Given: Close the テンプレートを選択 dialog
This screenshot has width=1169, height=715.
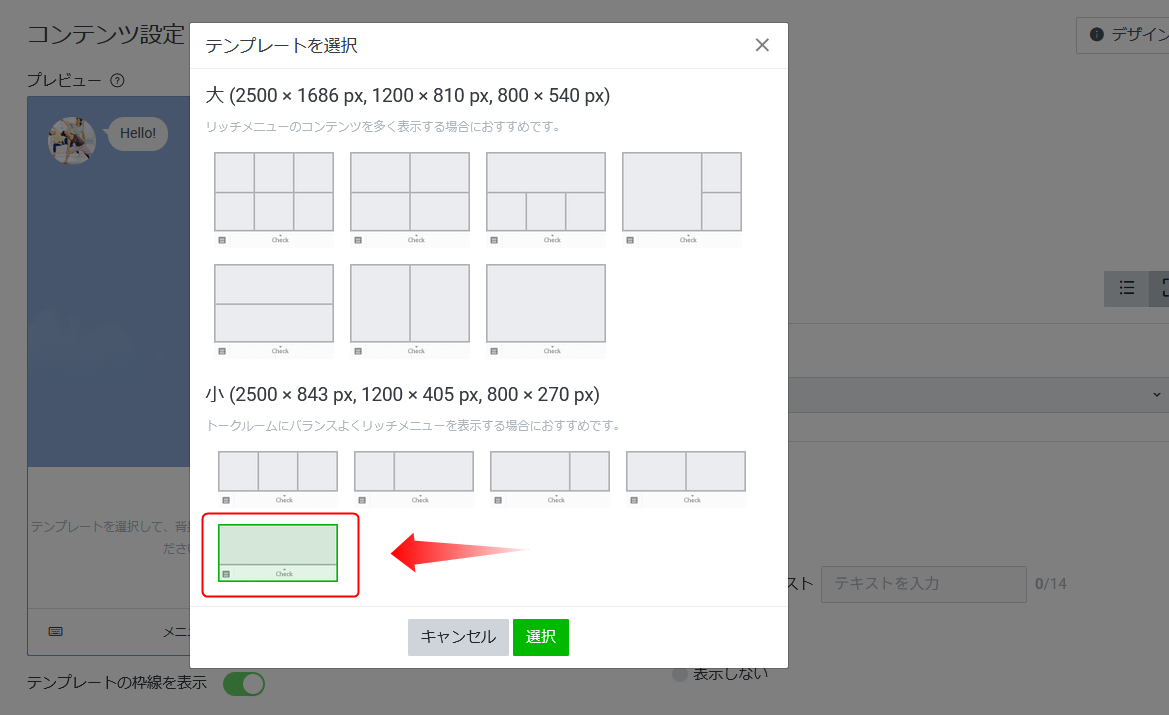Looking at the screenshot, I should pyautogui.click(x=762, y=44).
